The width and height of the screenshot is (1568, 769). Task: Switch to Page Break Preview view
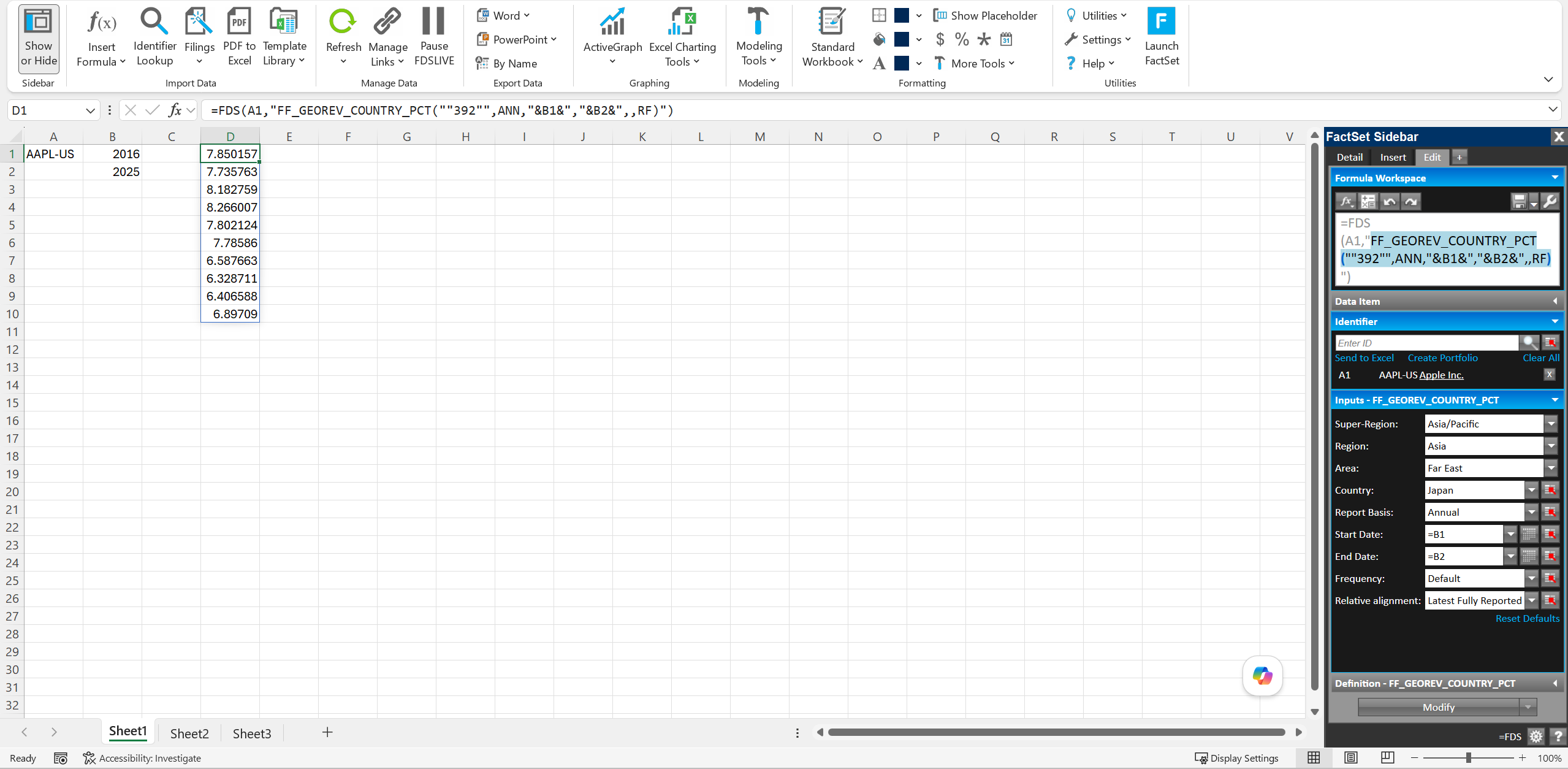pos(1387,758)
